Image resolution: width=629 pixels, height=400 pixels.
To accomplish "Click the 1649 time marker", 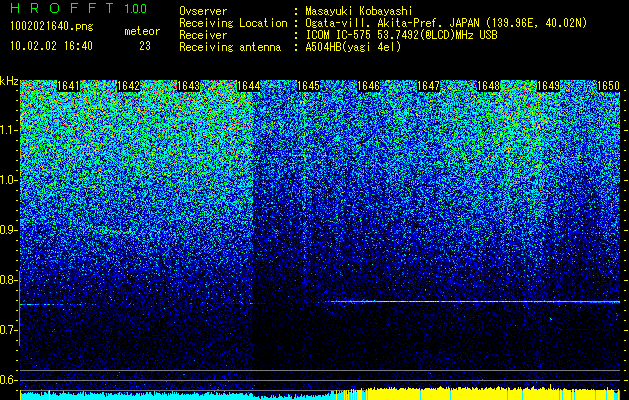I will pos(548,86).
